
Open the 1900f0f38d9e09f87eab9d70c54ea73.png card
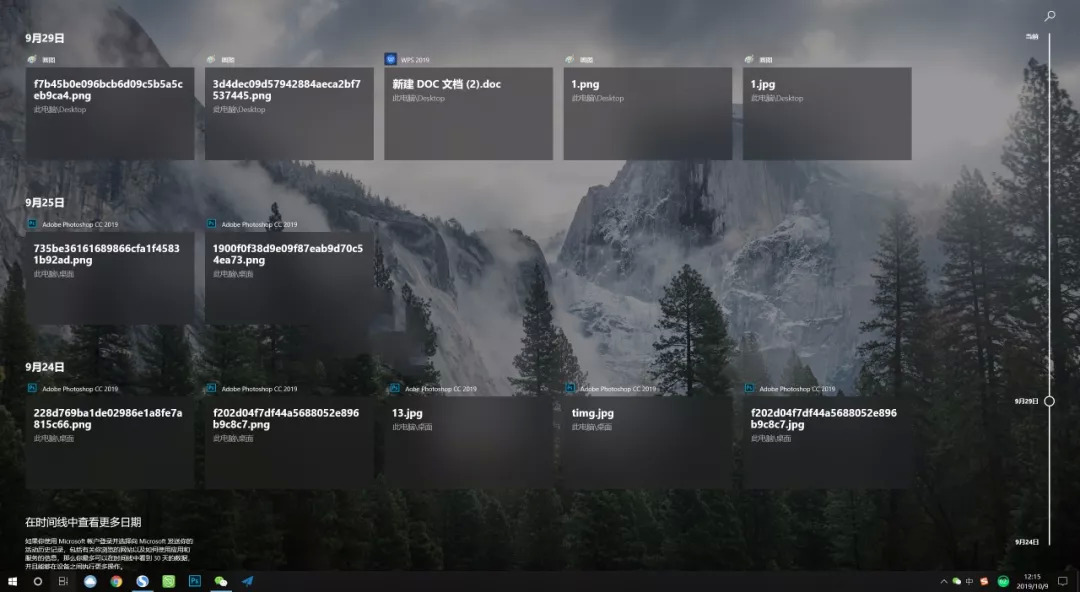tap(289, 278)
